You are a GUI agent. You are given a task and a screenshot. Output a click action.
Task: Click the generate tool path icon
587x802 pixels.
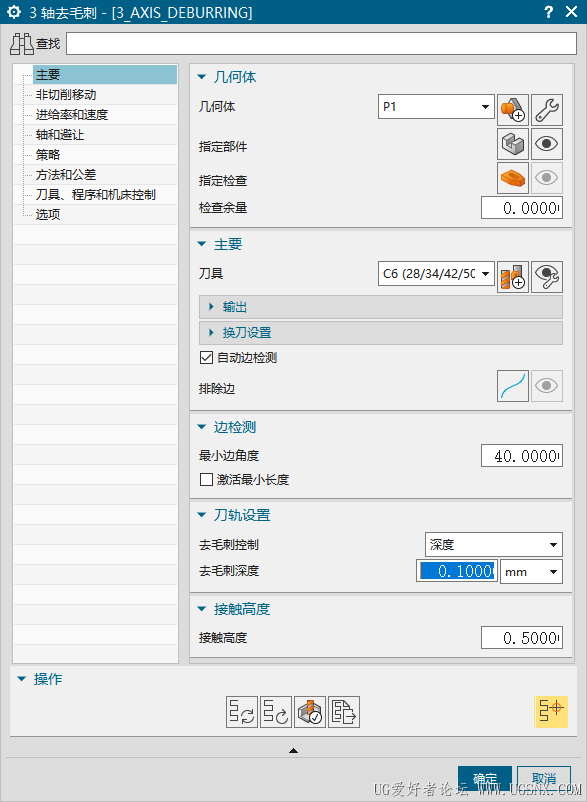coord(242,711)
